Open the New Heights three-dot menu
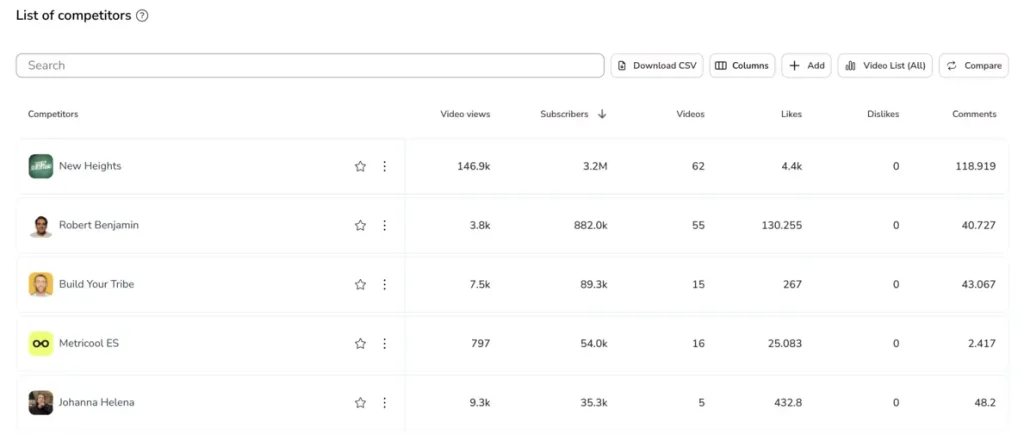This screenshot has width=1024, height=441. click(x=385, y=166)
